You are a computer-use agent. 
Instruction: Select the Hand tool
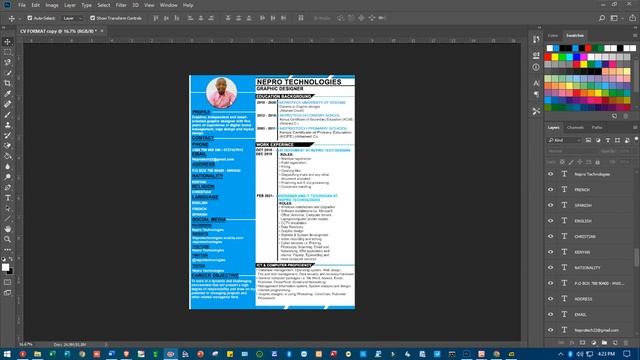coord(7,229)
